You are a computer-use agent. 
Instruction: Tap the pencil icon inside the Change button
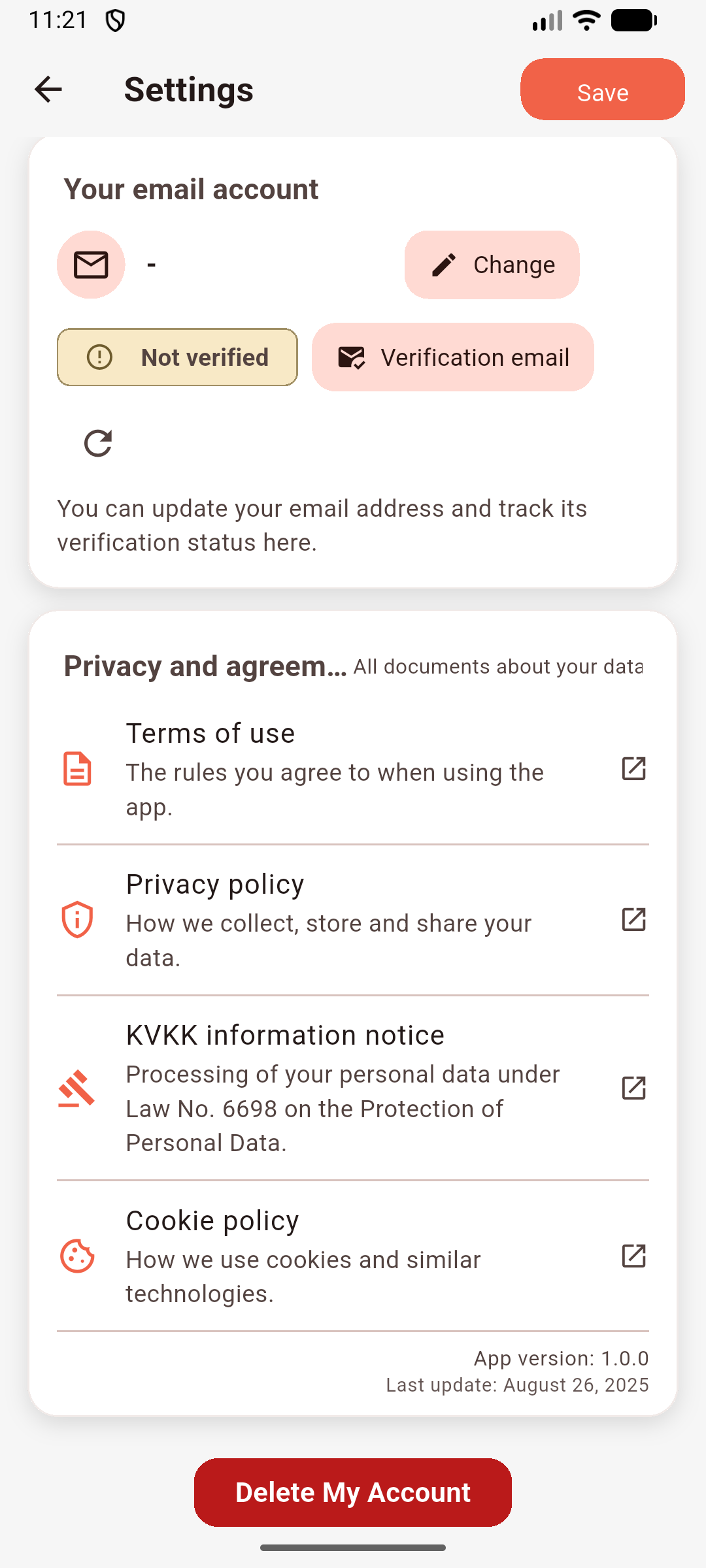coord(445,265)
